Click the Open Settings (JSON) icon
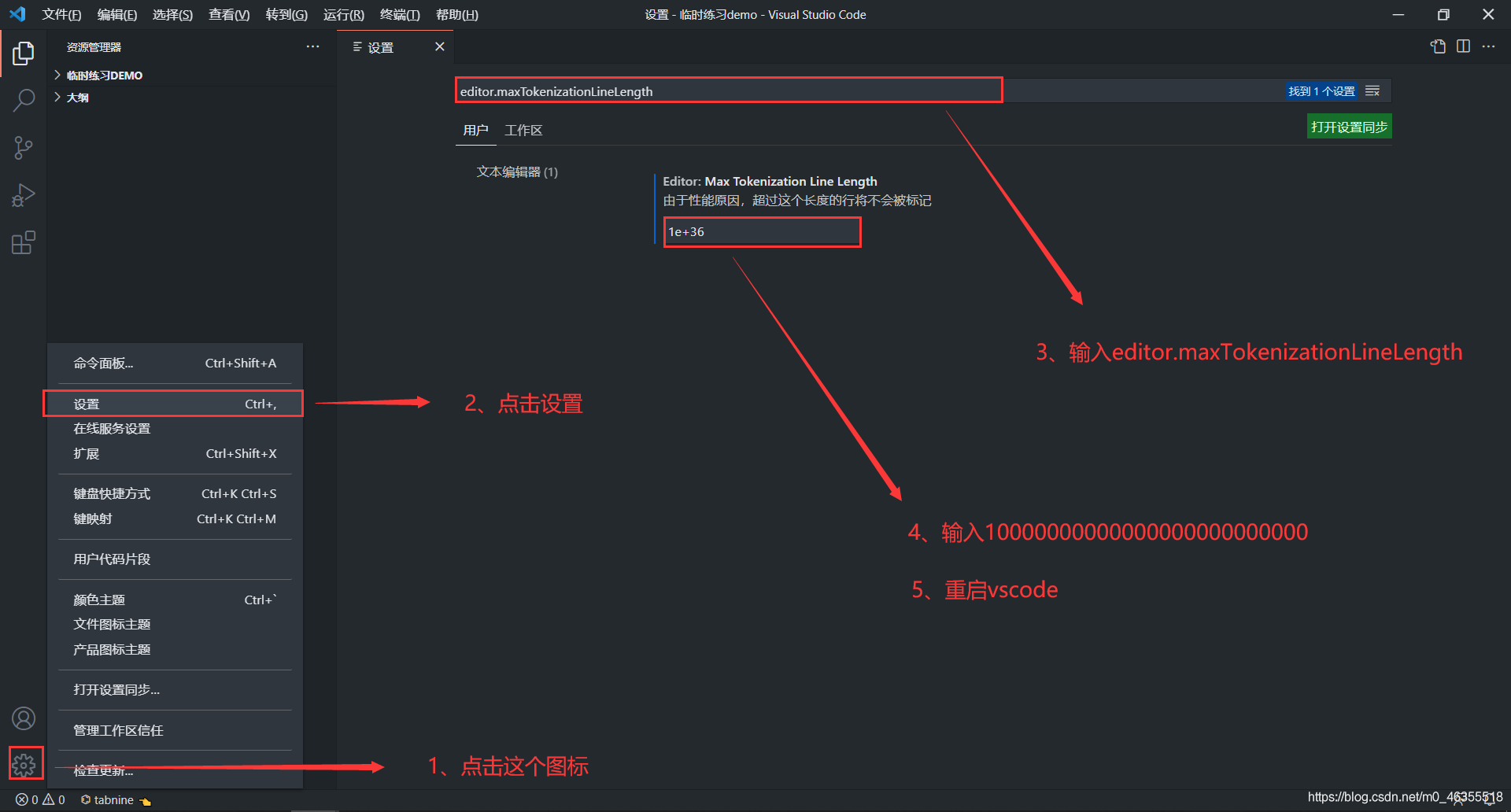The image size is (1511, 812). pos(1438,46)
